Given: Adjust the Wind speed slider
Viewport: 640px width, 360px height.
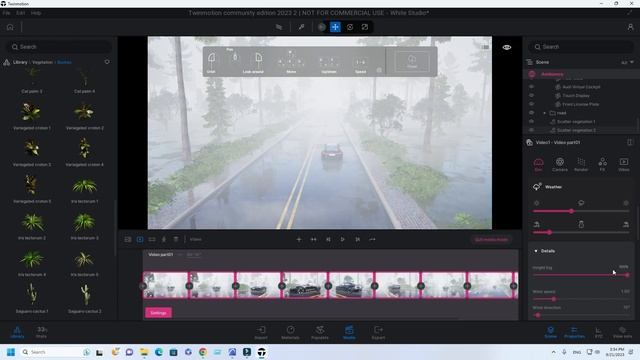Looking at the screenshot, I should pos(581,299).
